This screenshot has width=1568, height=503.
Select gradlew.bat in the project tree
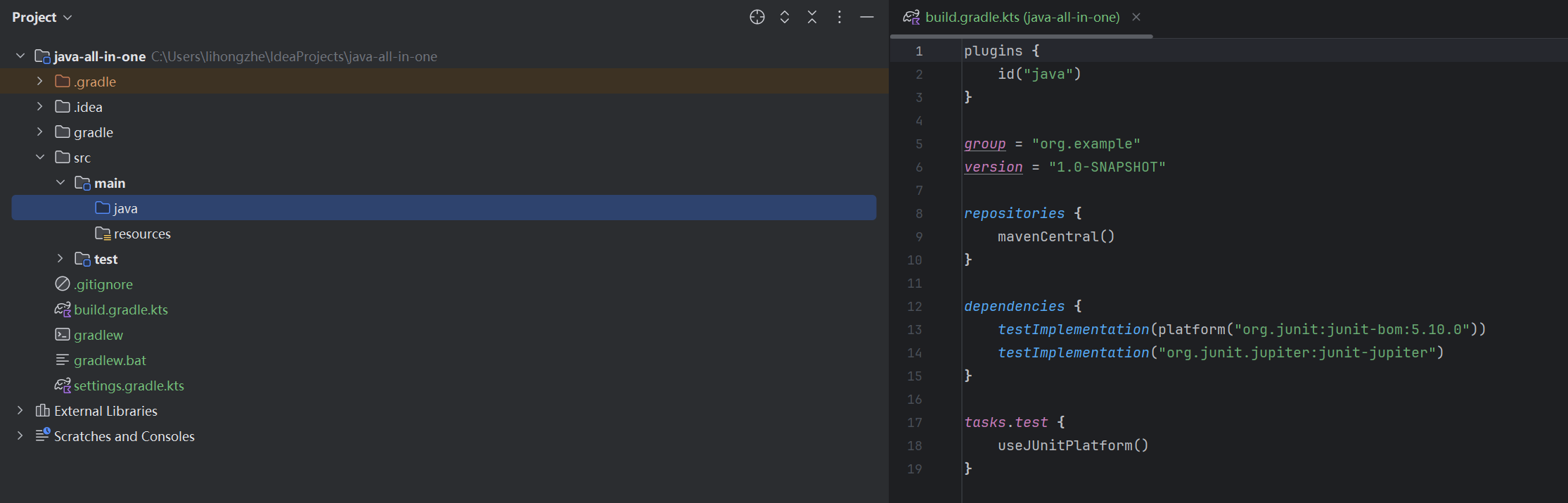point(110,360)
